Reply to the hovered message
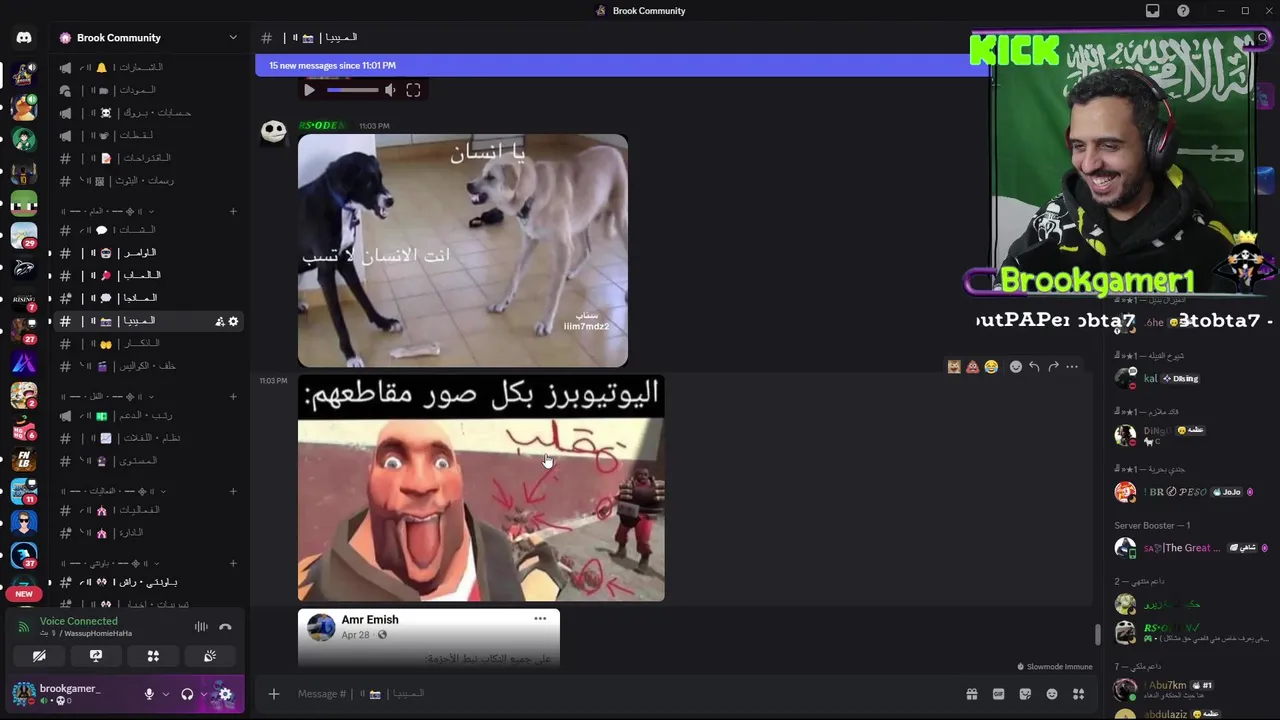 (x=1034, y=367)
